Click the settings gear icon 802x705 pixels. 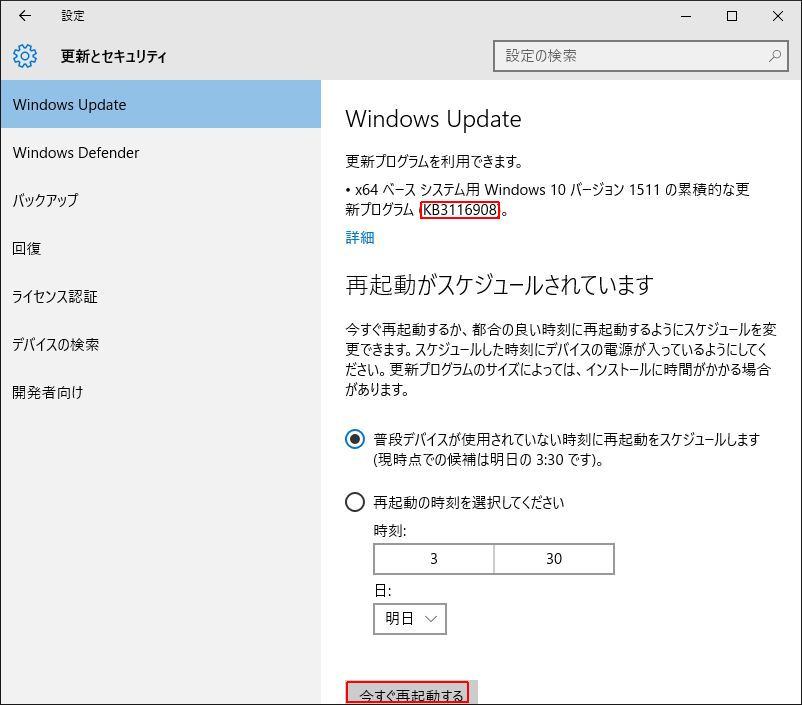pos(25,56)
